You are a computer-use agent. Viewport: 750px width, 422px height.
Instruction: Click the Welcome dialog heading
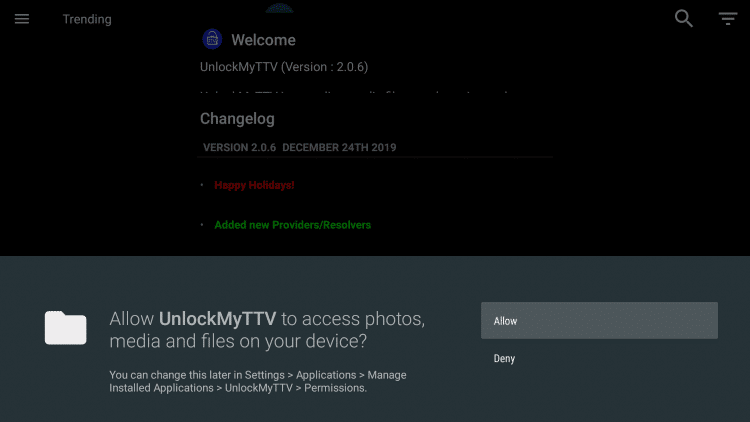coord(263,40)
